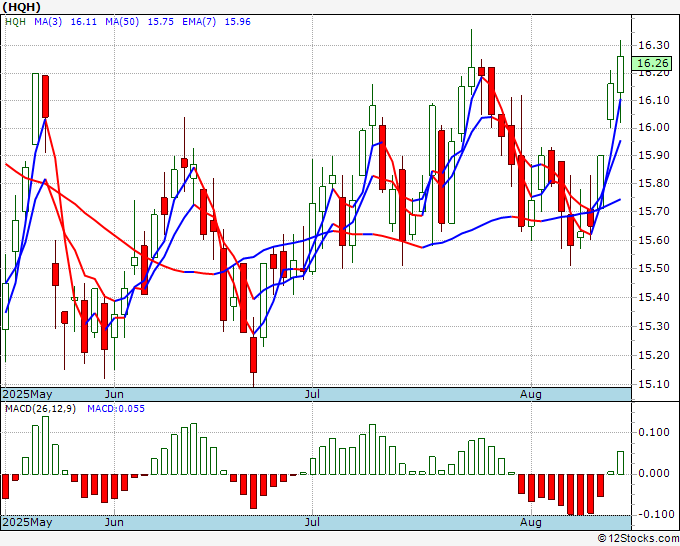The width and height of the screenshot is (680, 546).
Task: Click Aug on the MACD panel timeline
Action: point(531,522)
